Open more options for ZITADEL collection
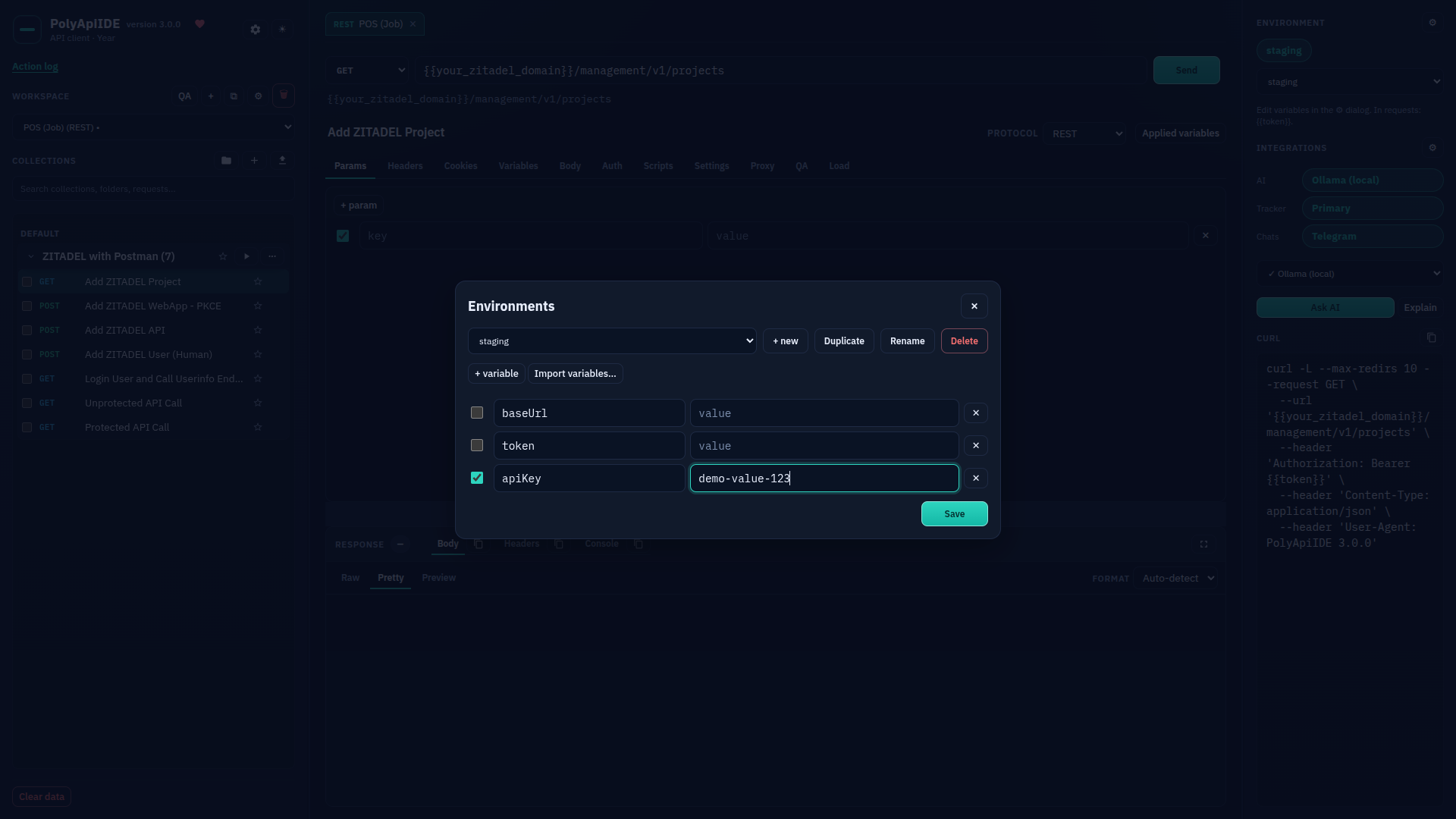The width and height of the screenshot is (1456, 819). point(272,256)
